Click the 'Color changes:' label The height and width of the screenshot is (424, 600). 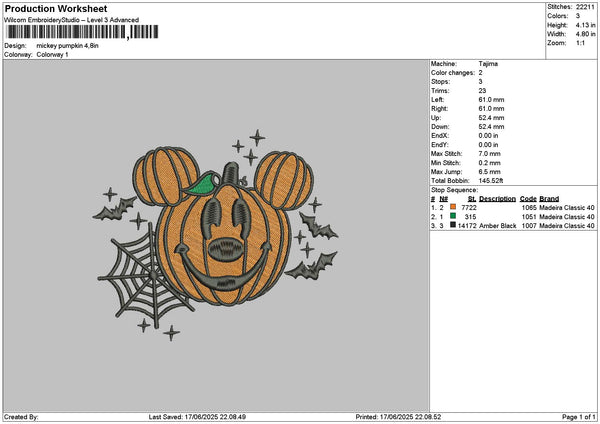click(453, 73)
